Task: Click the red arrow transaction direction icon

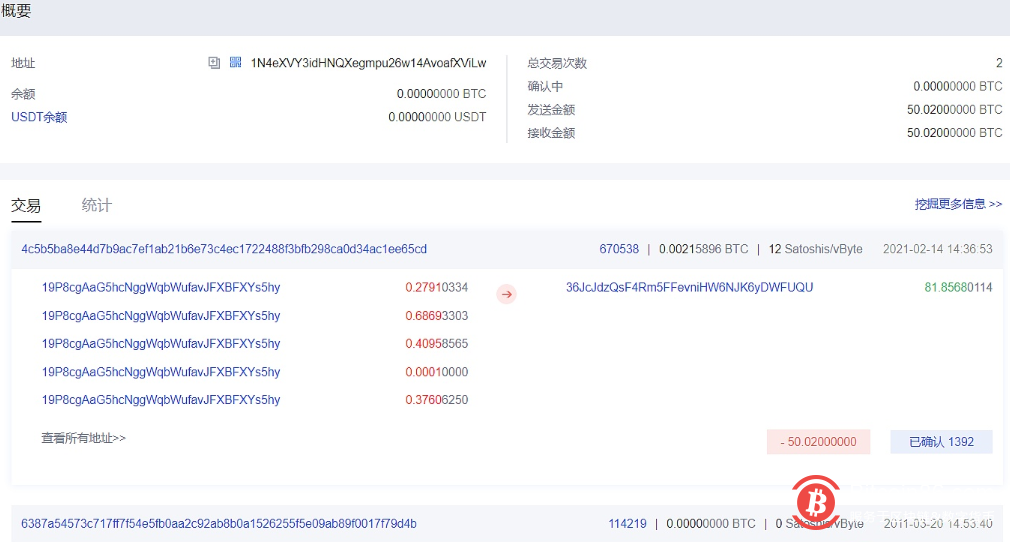Action: (x=507, y=294)
